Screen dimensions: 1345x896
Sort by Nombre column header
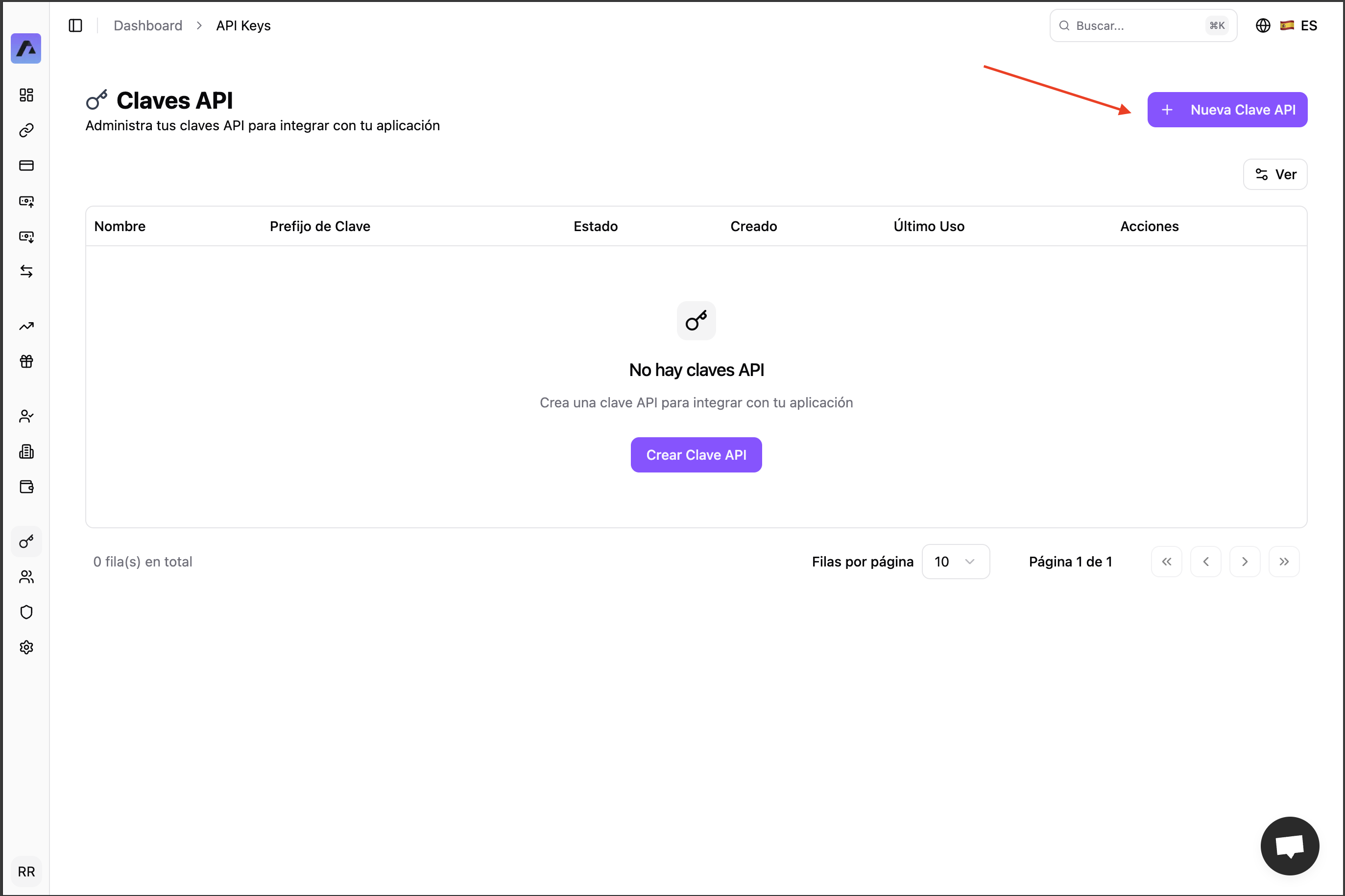[x=120, y=226]
